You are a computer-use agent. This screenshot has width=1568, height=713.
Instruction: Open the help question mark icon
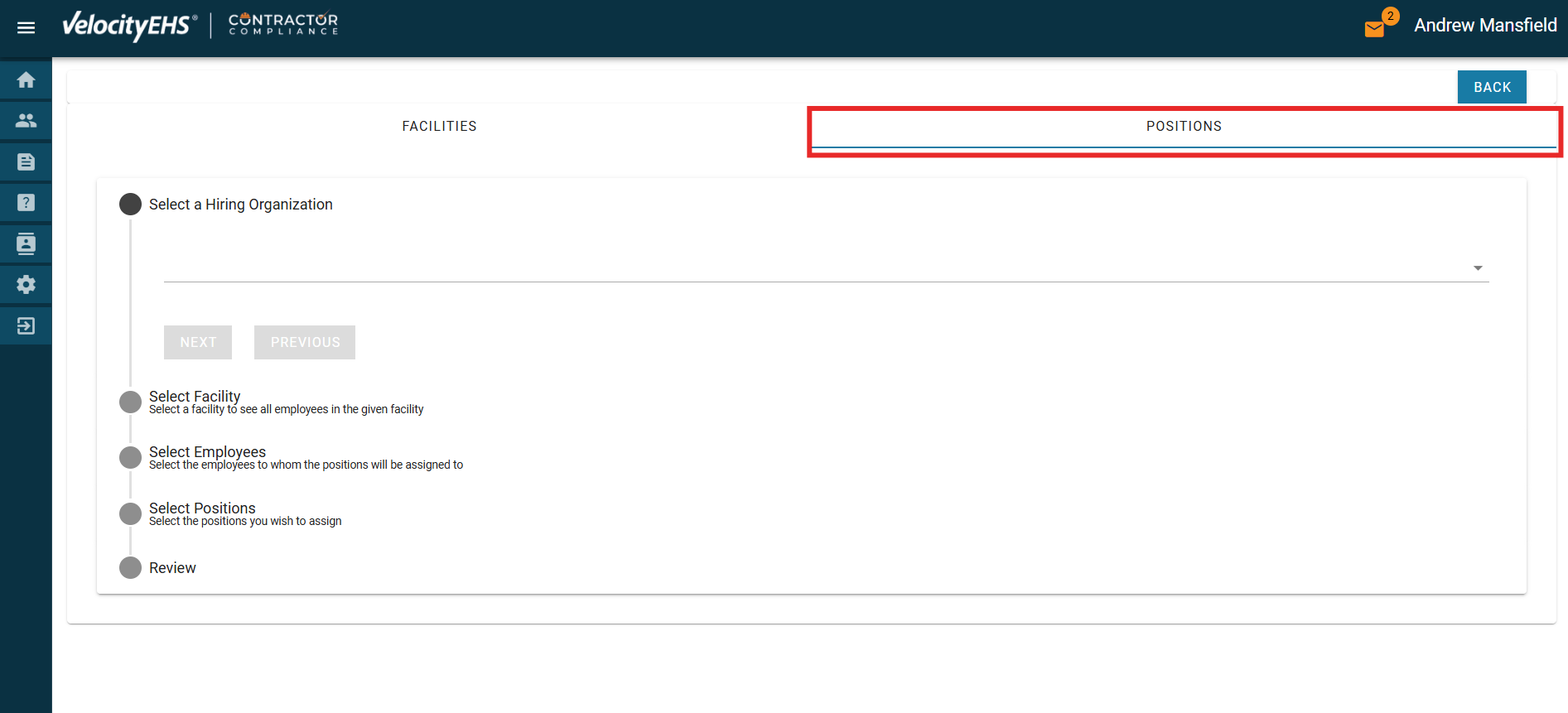click(26, 203)
